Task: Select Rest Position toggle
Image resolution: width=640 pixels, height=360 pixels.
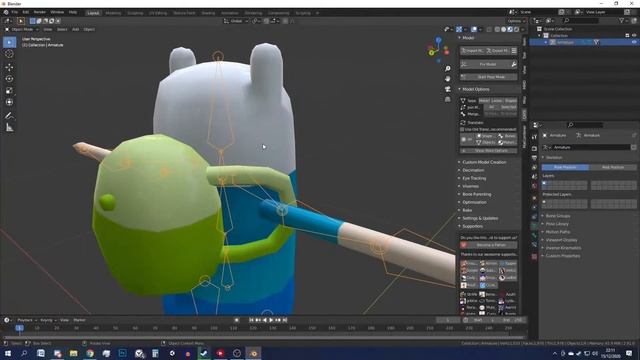Action: pyautogui.click(x=613, y=167)
